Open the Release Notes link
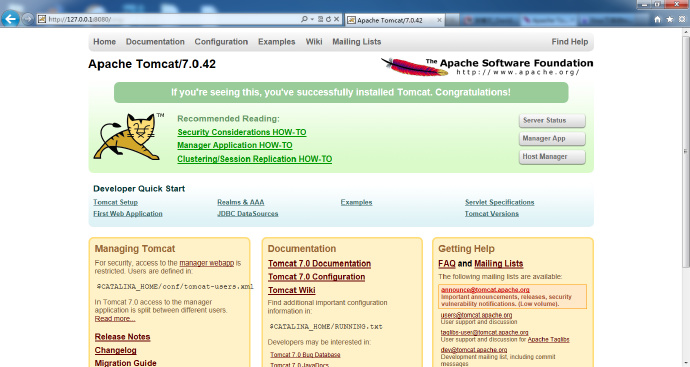This screenshot has height=367, width=690. click(122, 337)
